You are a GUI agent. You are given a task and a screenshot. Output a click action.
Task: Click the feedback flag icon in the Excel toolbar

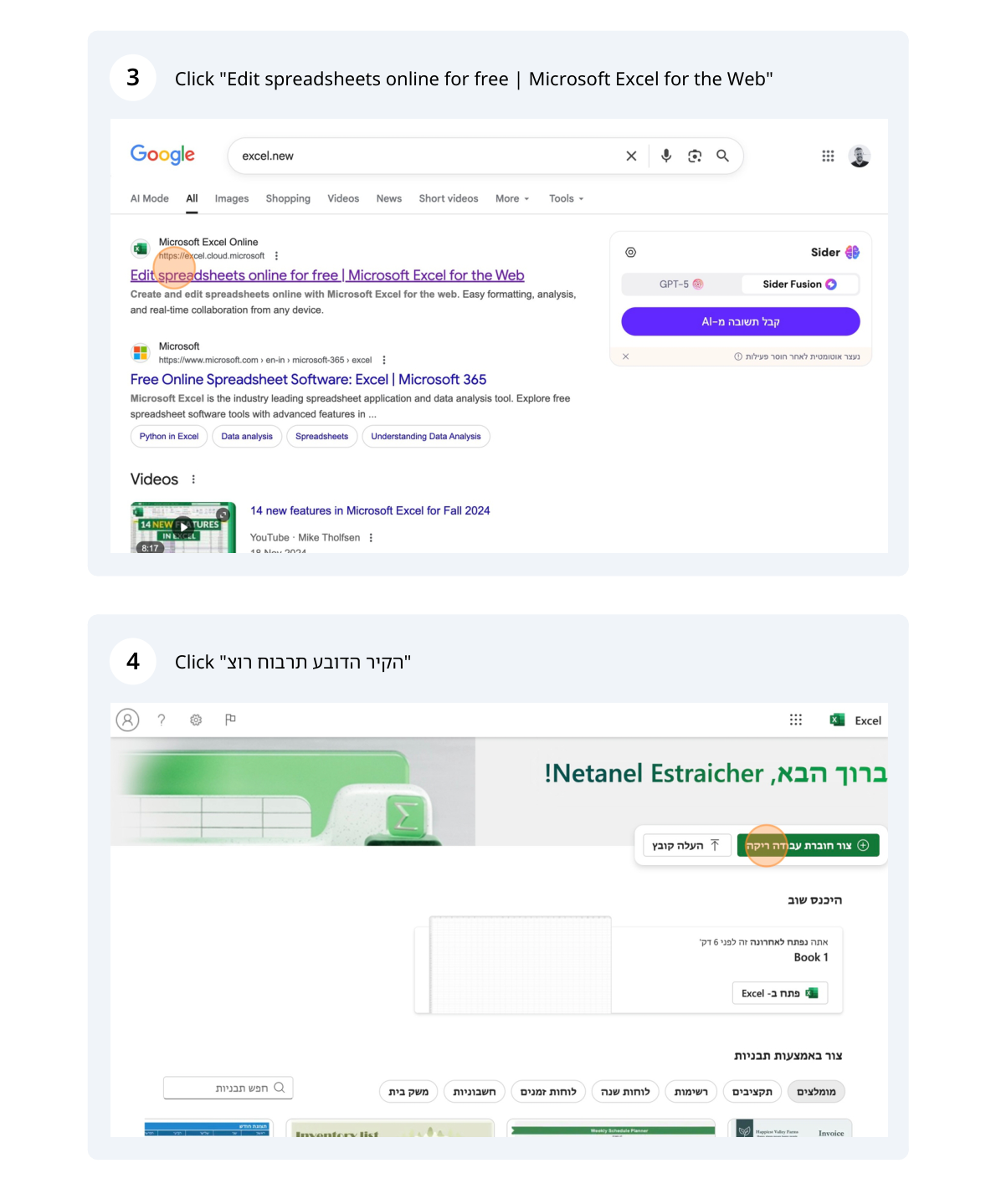click(x=230, y=720)
